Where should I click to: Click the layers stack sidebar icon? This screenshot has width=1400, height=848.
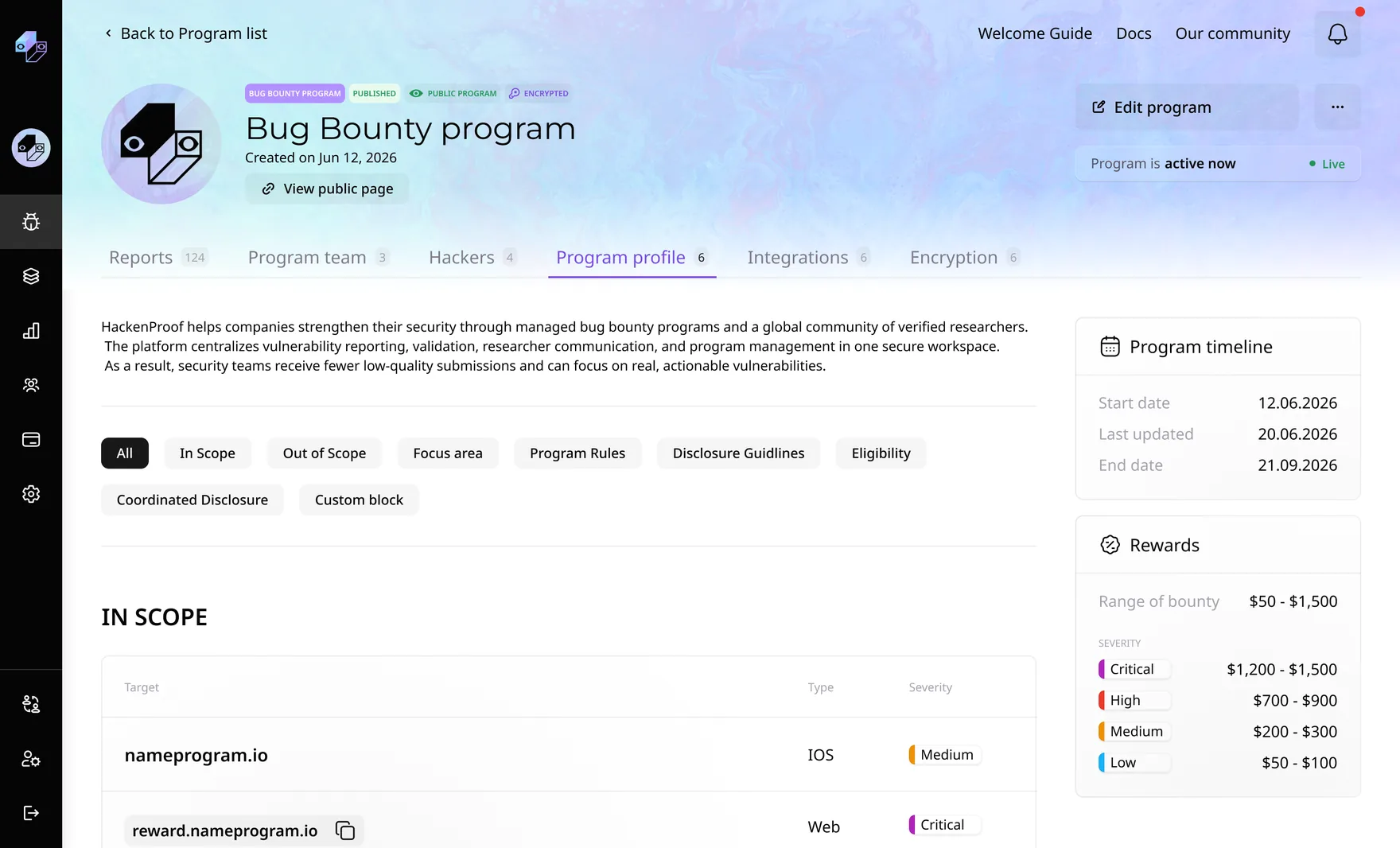click(x=31, y=276)
